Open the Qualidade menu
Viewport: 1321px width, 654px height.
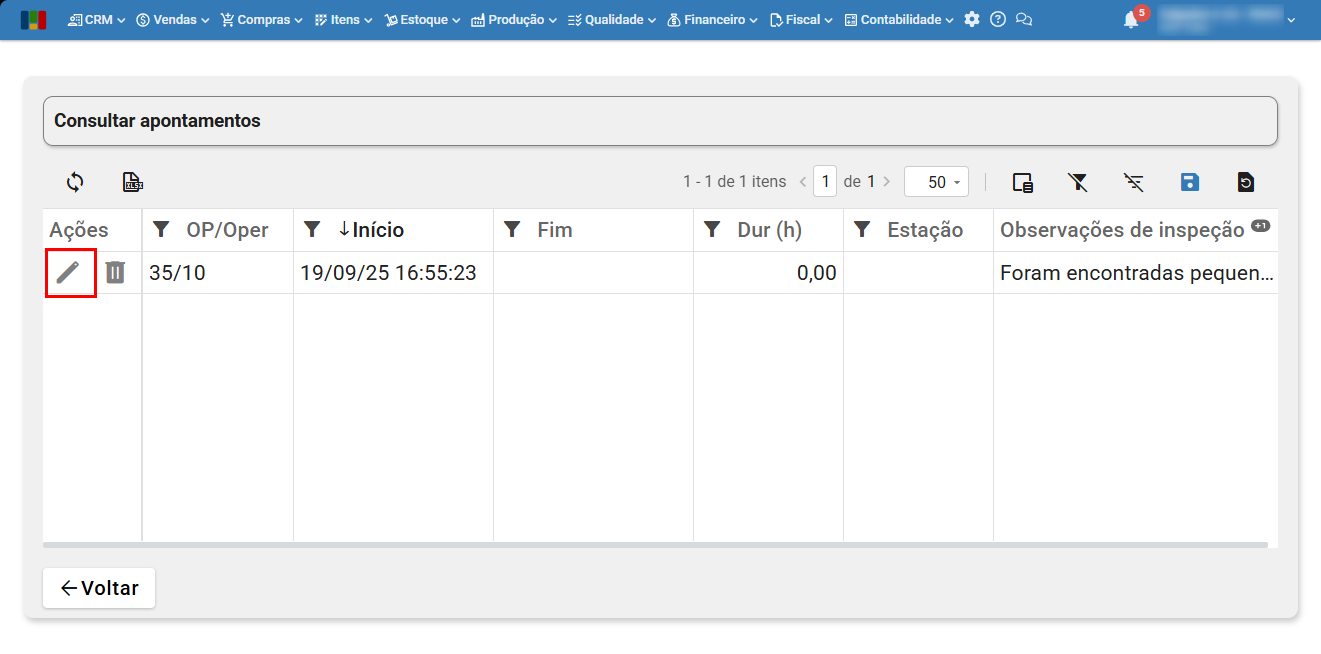611,20
